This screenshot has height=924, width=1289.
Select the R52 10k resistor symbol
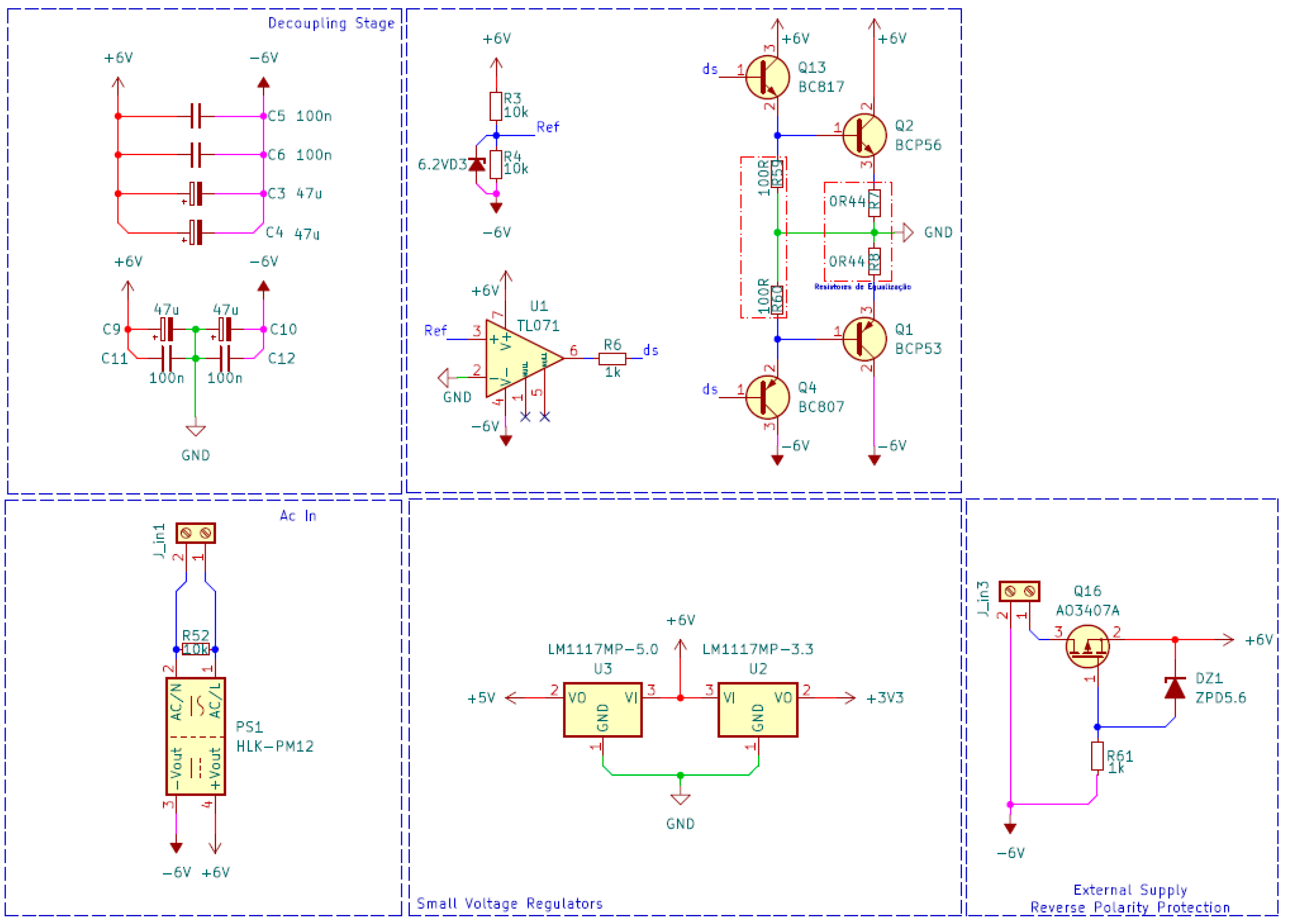tap(195, 649)
